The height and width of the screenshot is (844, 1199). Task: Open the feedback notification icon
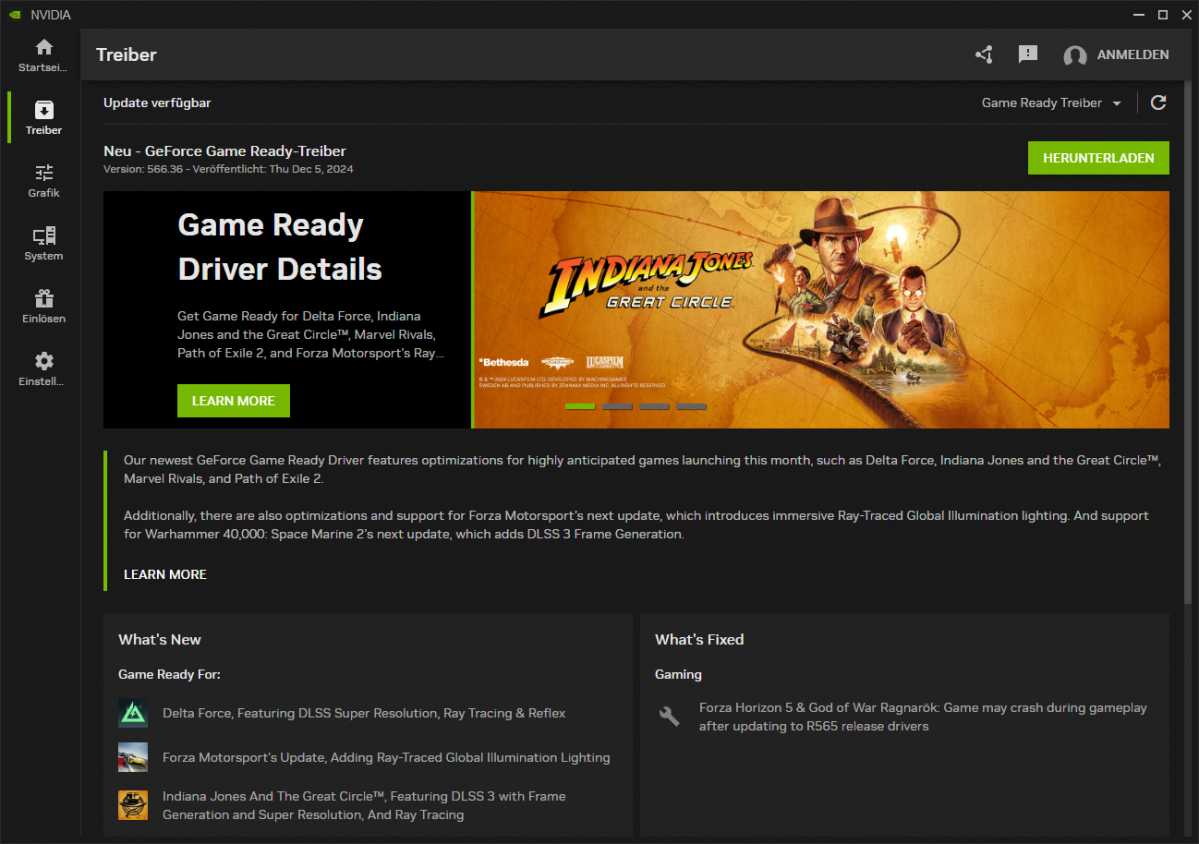(x=1028, y=54)
